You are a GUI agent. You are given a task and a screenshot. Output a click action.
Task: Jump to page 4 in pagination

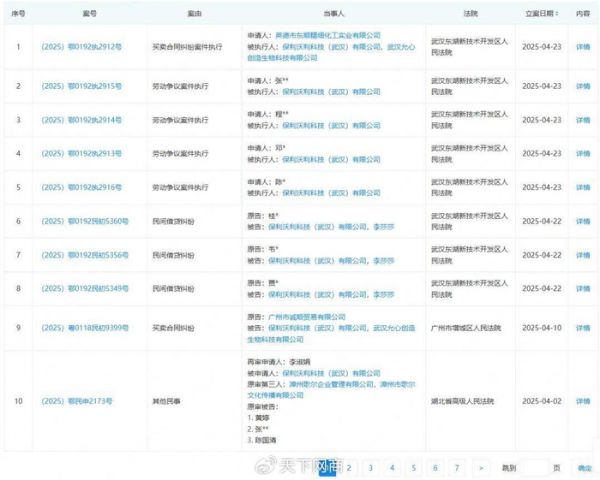pos(392,467)
